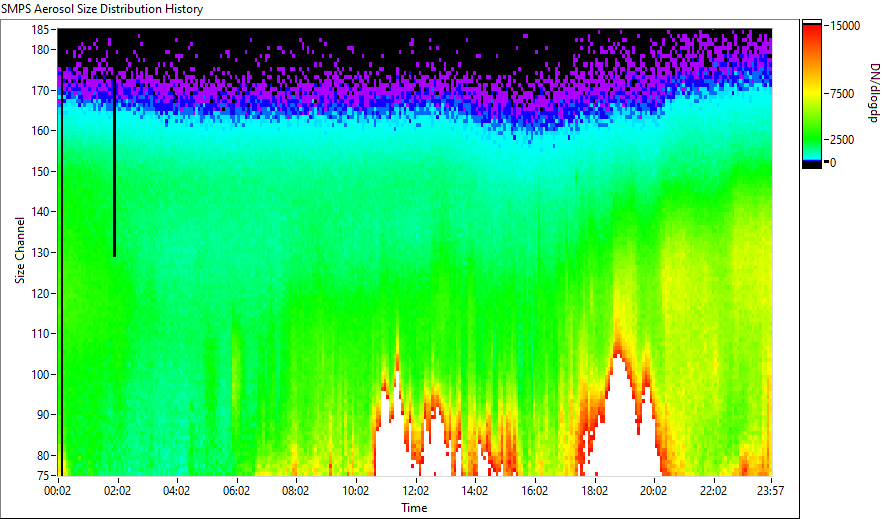
Task: Click the 'Time' x-axis label
Action: (414, 508)
